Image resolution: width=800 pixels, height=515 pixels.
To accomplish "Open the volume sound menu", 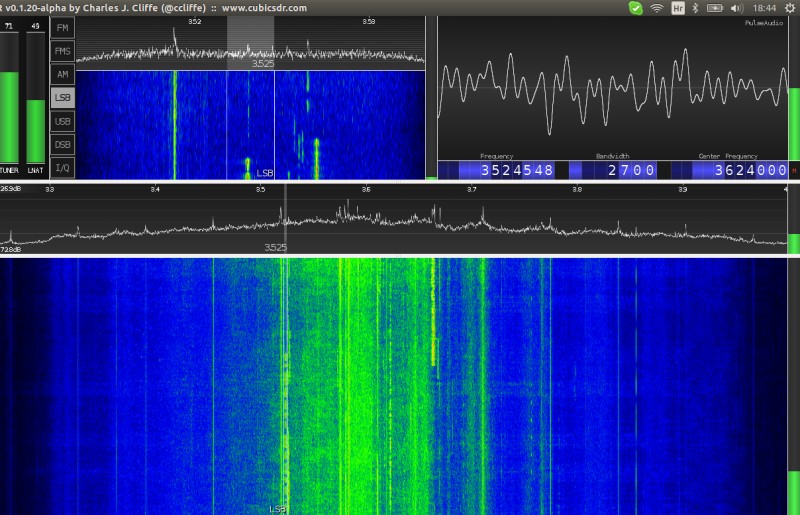I will point(737,8).
